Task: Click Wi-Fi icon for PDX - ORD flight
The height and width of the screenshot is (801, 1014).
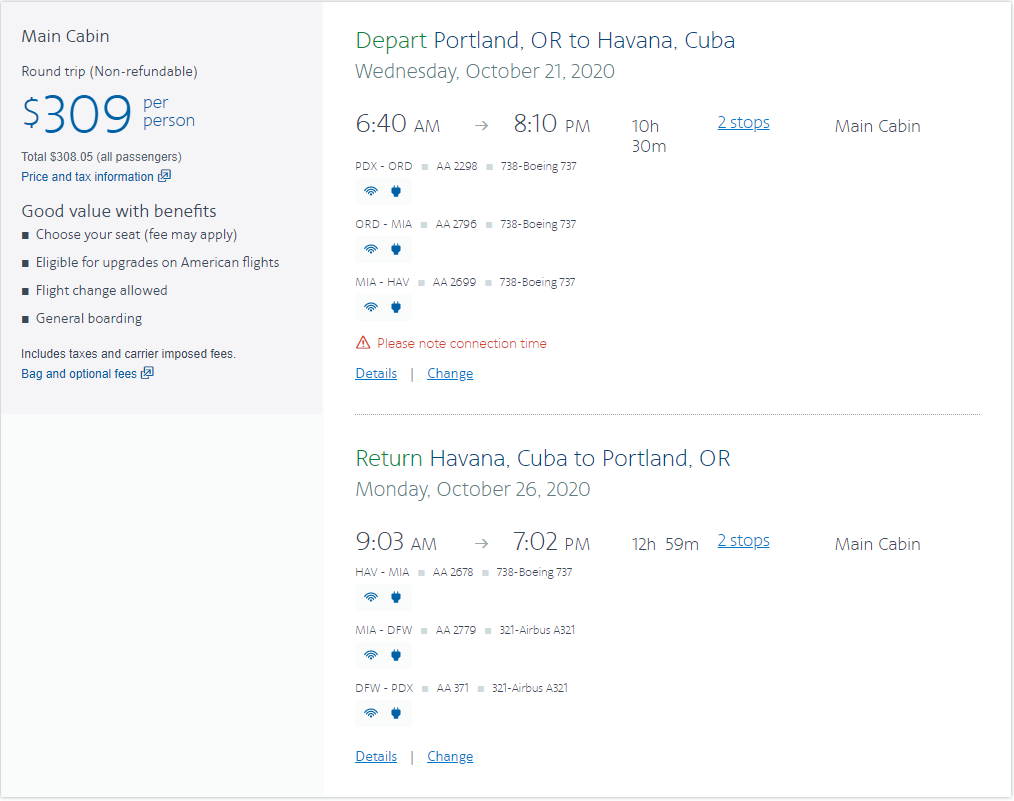Action: [371, 191]
